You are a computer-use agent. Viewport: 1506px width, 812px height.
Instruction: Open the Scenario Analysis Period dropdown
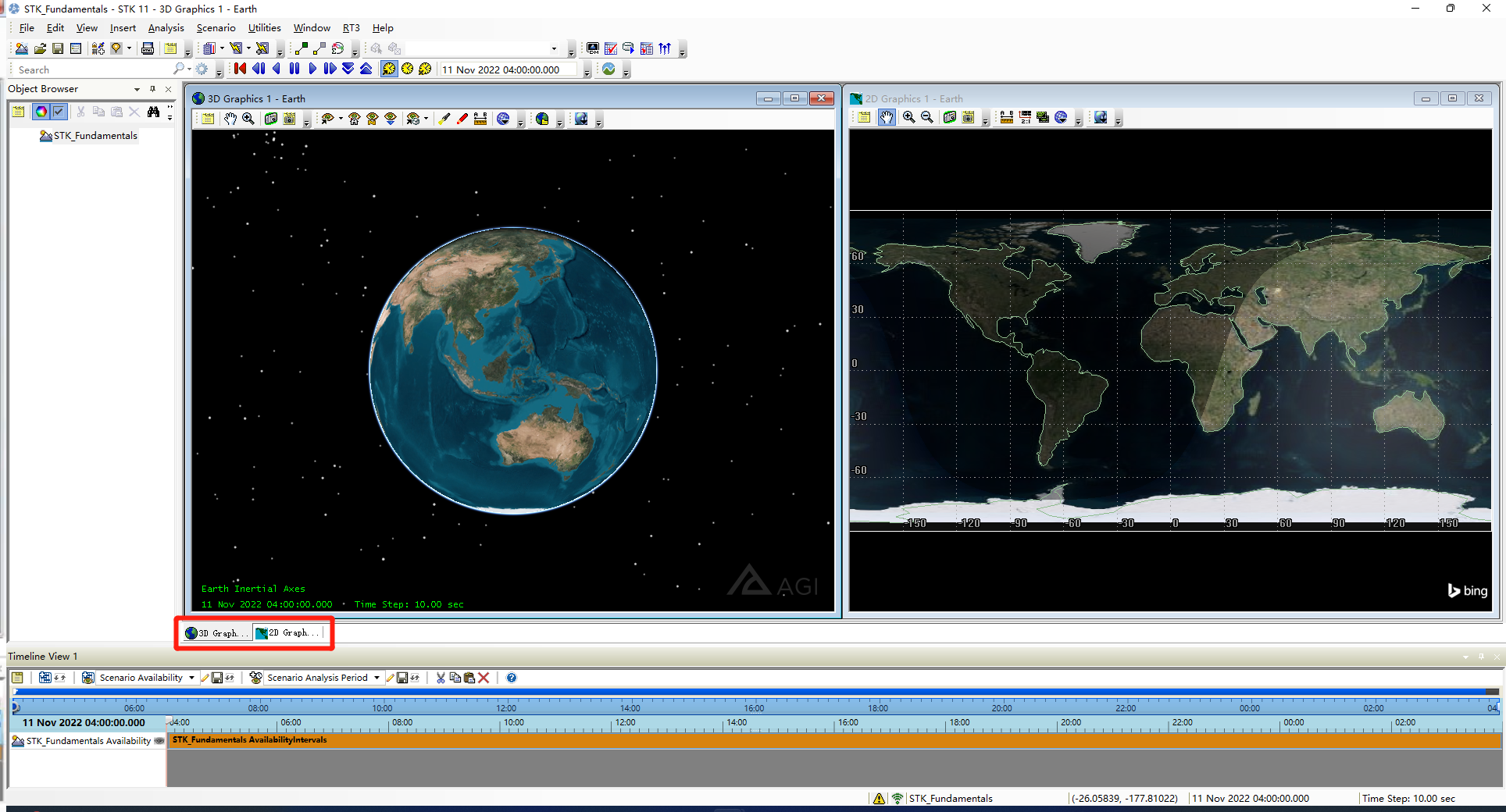[x=377, y=677]
